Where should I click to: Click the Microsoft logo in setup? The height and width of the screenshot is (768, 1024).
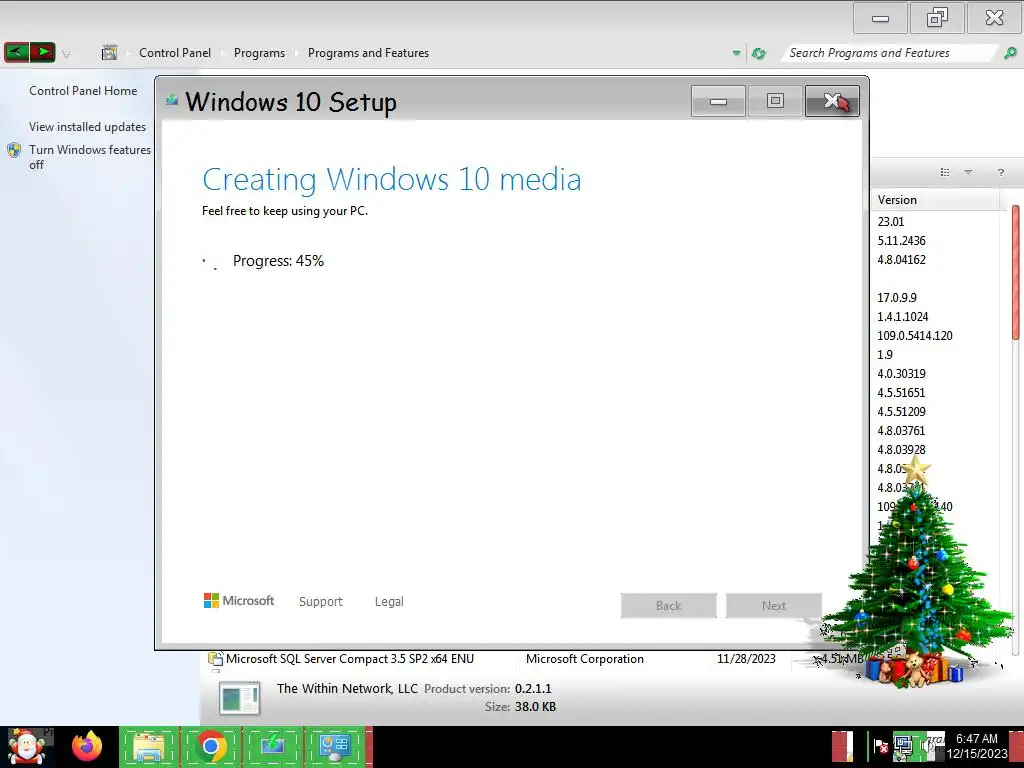tap(239, 601)
